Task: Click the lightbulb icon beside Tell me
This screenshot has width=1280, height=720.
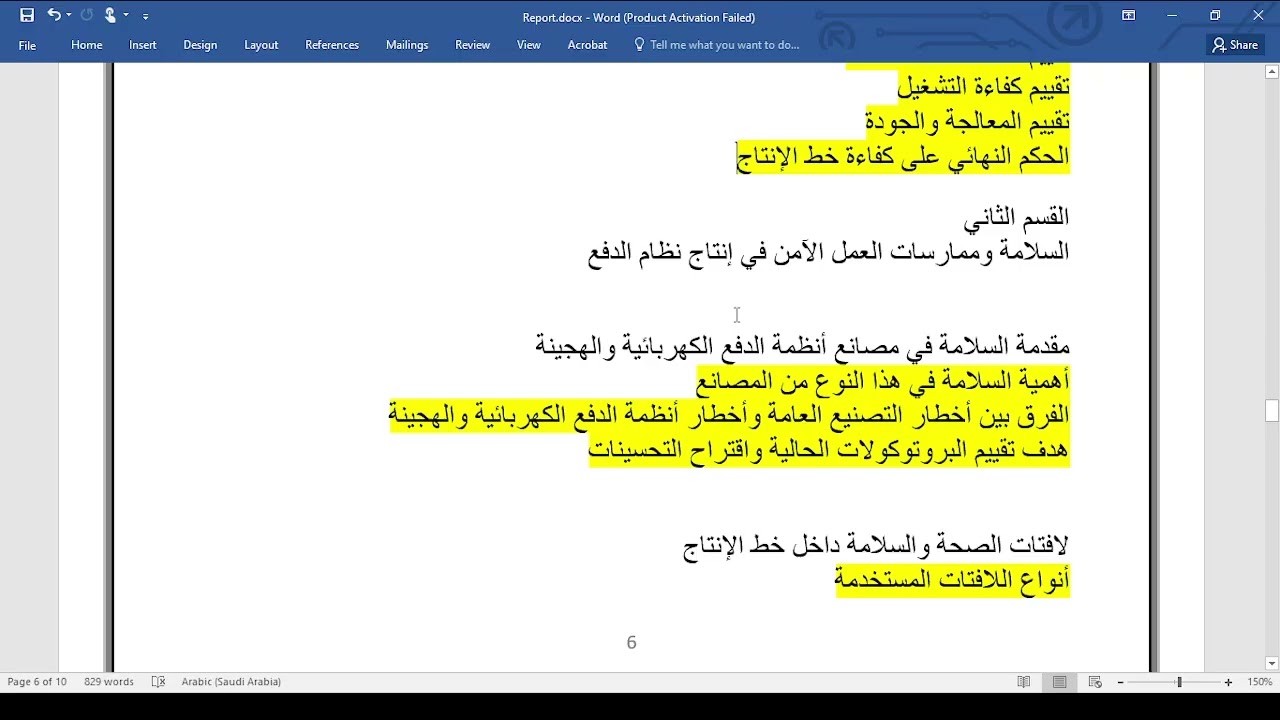Action: 640,45
